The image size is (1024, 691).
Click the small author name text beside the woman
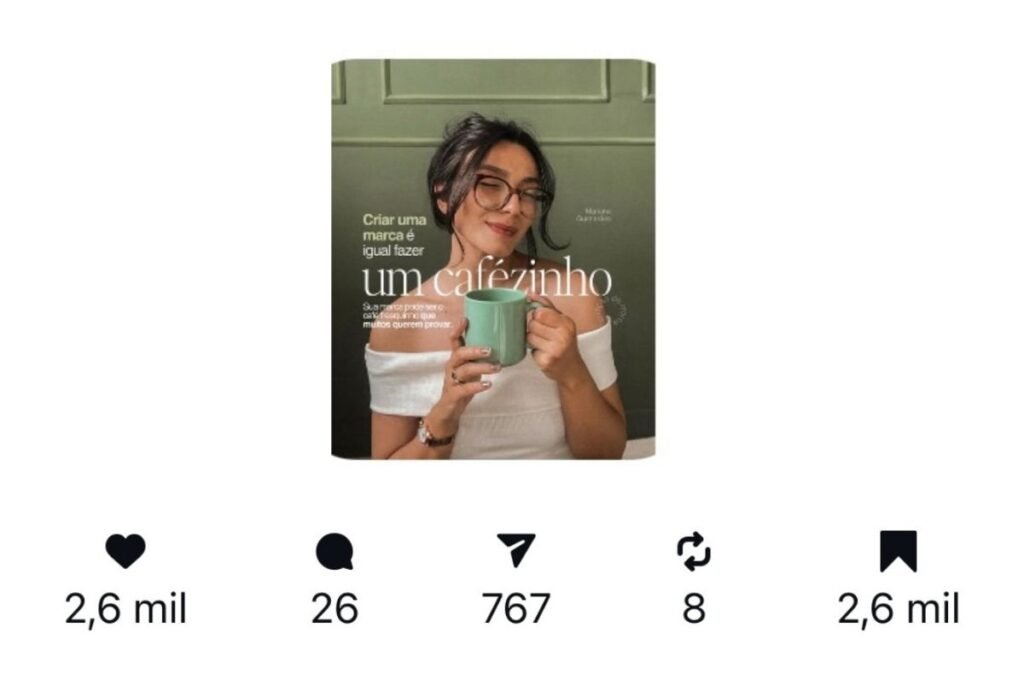point(594,214)
